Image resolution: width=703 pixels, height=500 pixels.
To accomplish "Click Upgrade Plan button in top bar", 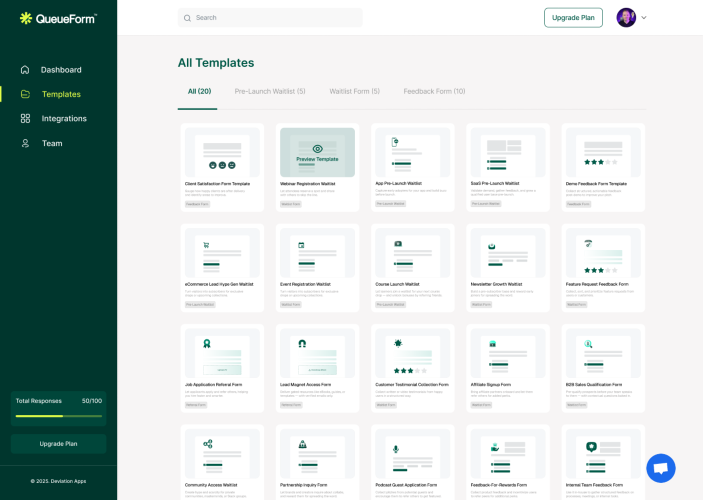I will click(573, 17).
